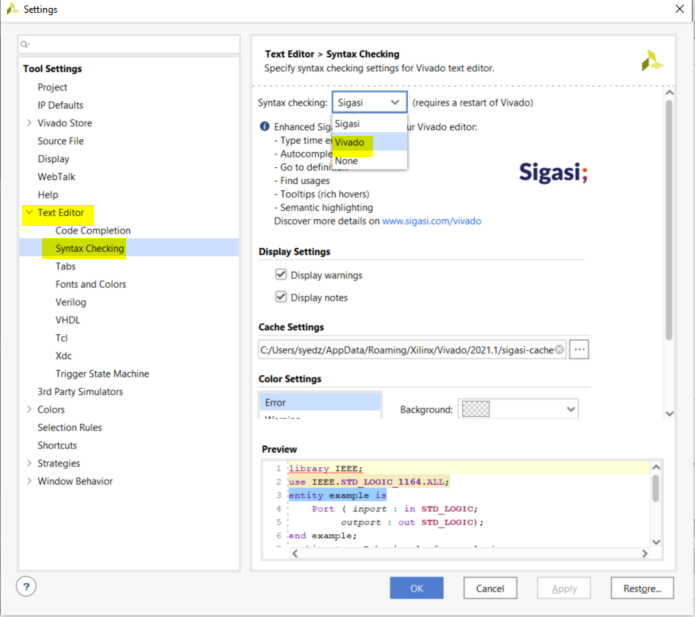The height and width of the screenshot is (617, 695).
Task: Click the search magnifier icon in settings
Action: (x=26, y=45)
